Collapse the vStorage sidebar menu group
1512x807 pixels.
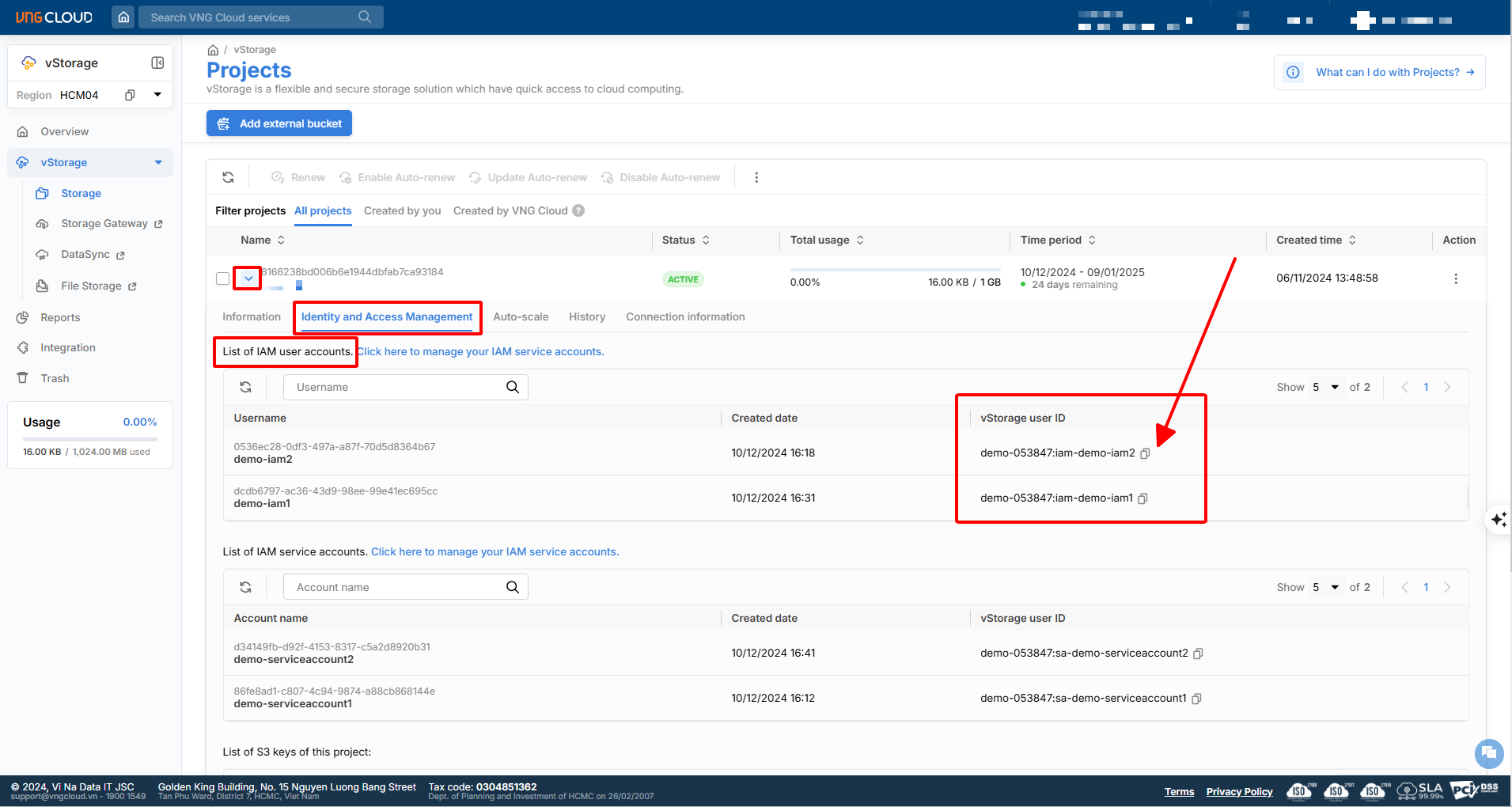(158, 162)
